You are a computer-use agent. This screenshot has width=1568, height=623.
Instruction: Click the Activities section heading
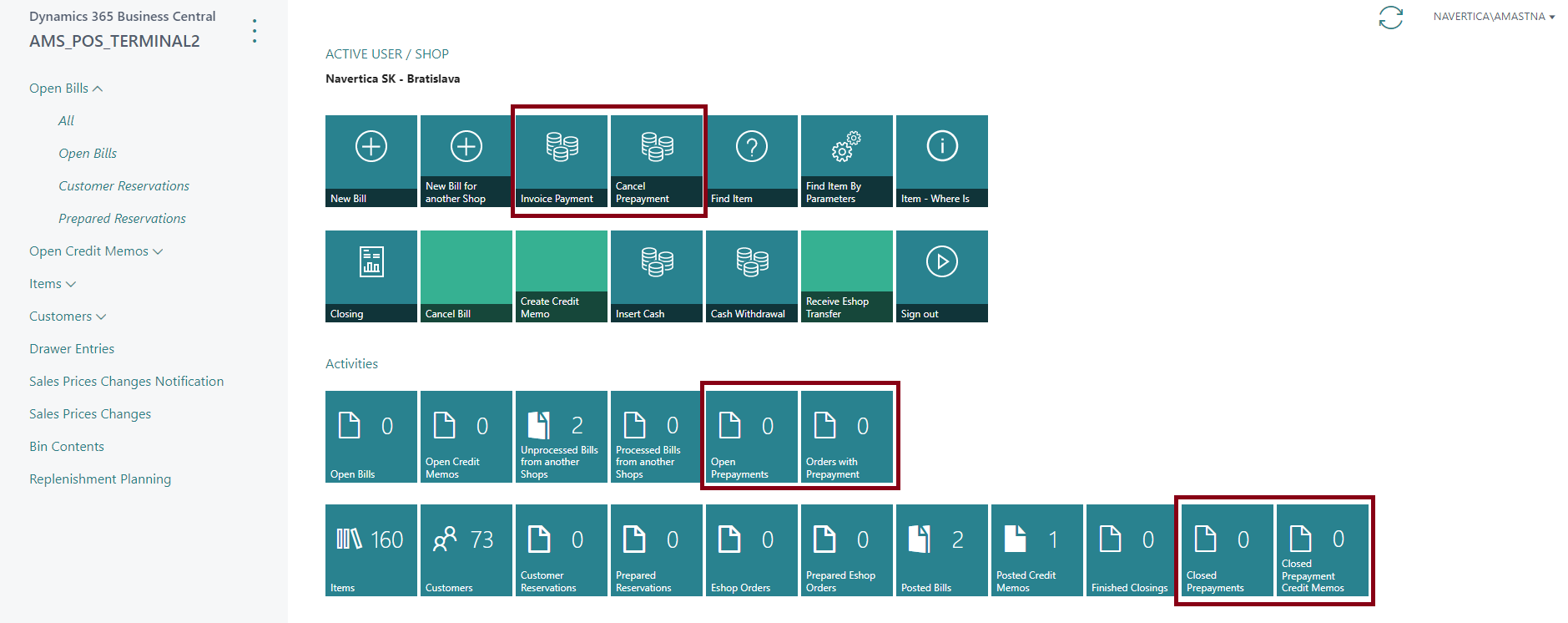[x=351, y=364]
